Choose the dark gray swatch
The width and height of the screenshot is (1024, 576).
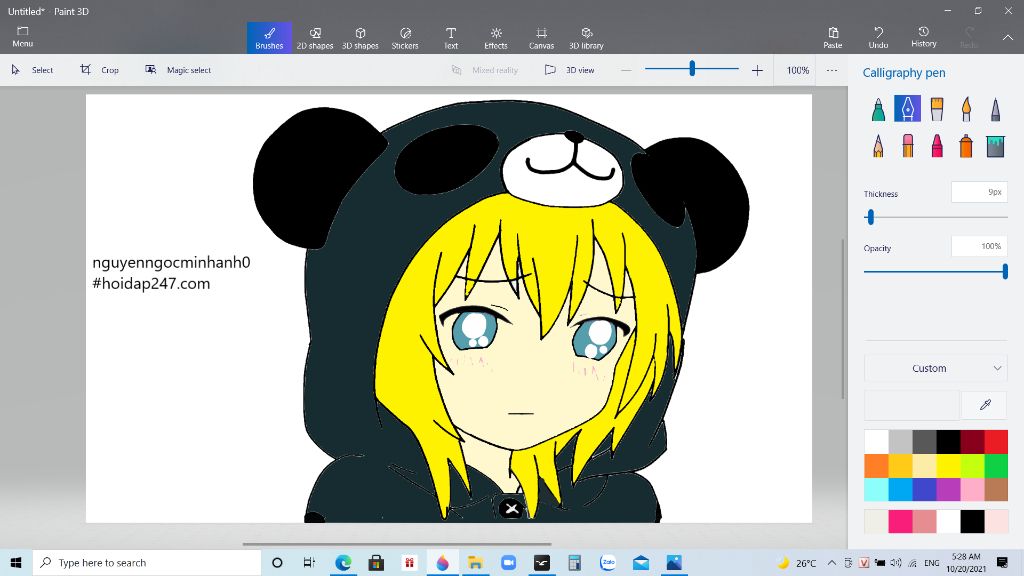(x=924, y=441)
